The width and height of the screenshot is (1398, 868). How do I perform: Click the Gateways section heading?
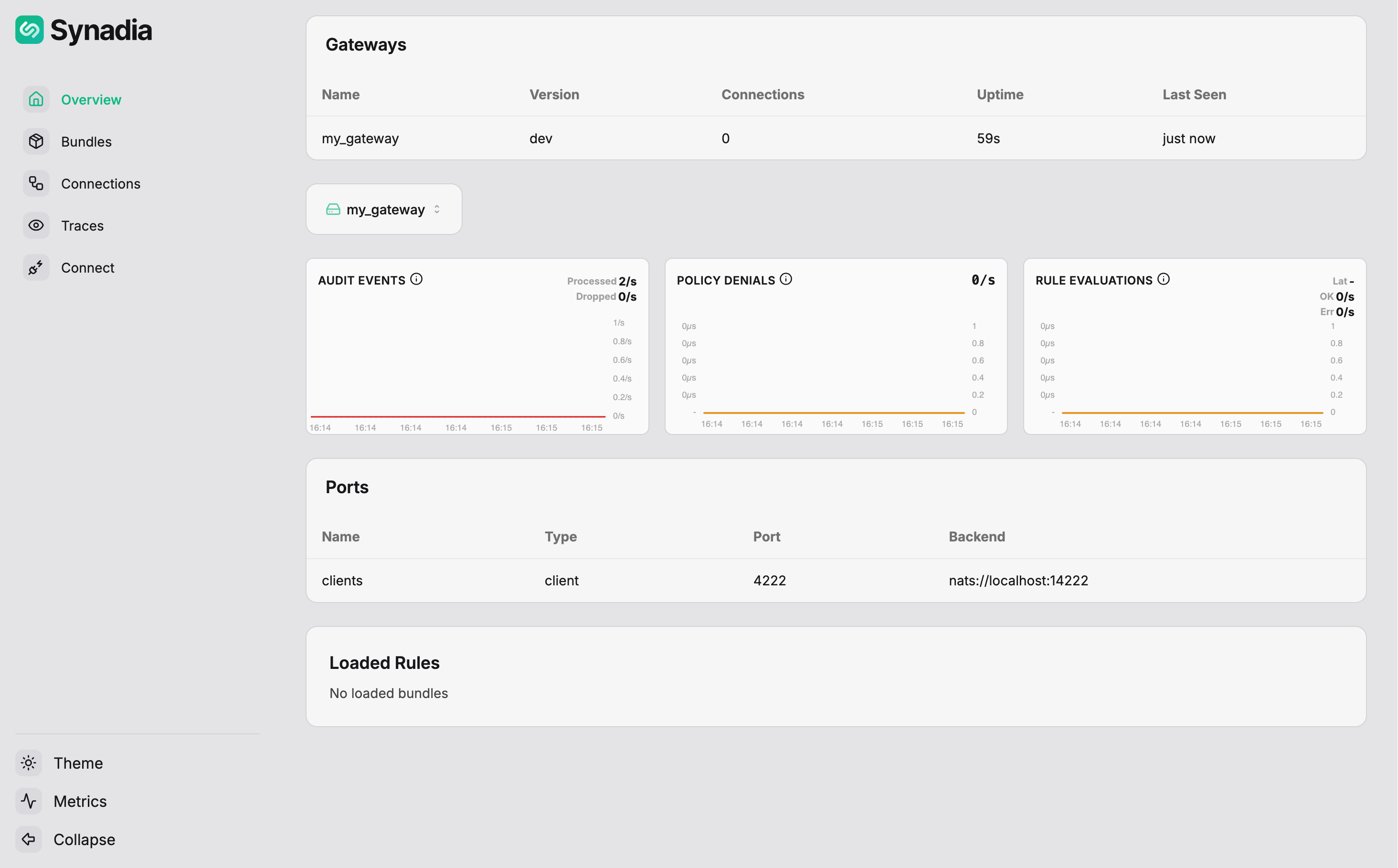click(x=366, y=45)
